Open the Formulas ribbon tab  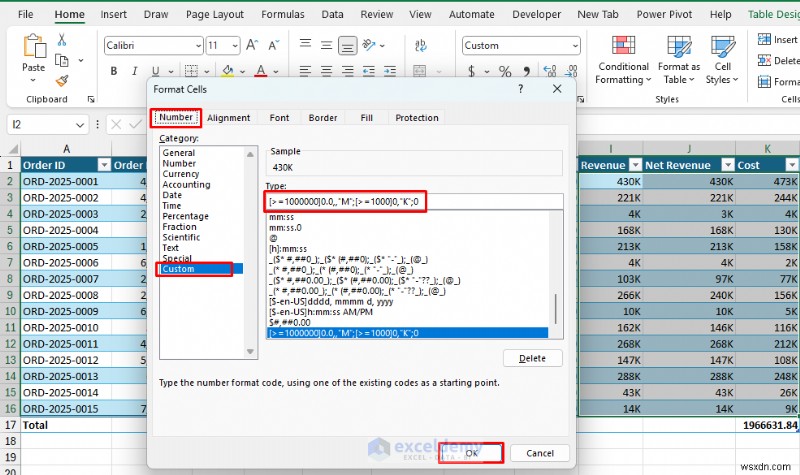[x=283, y=14]
